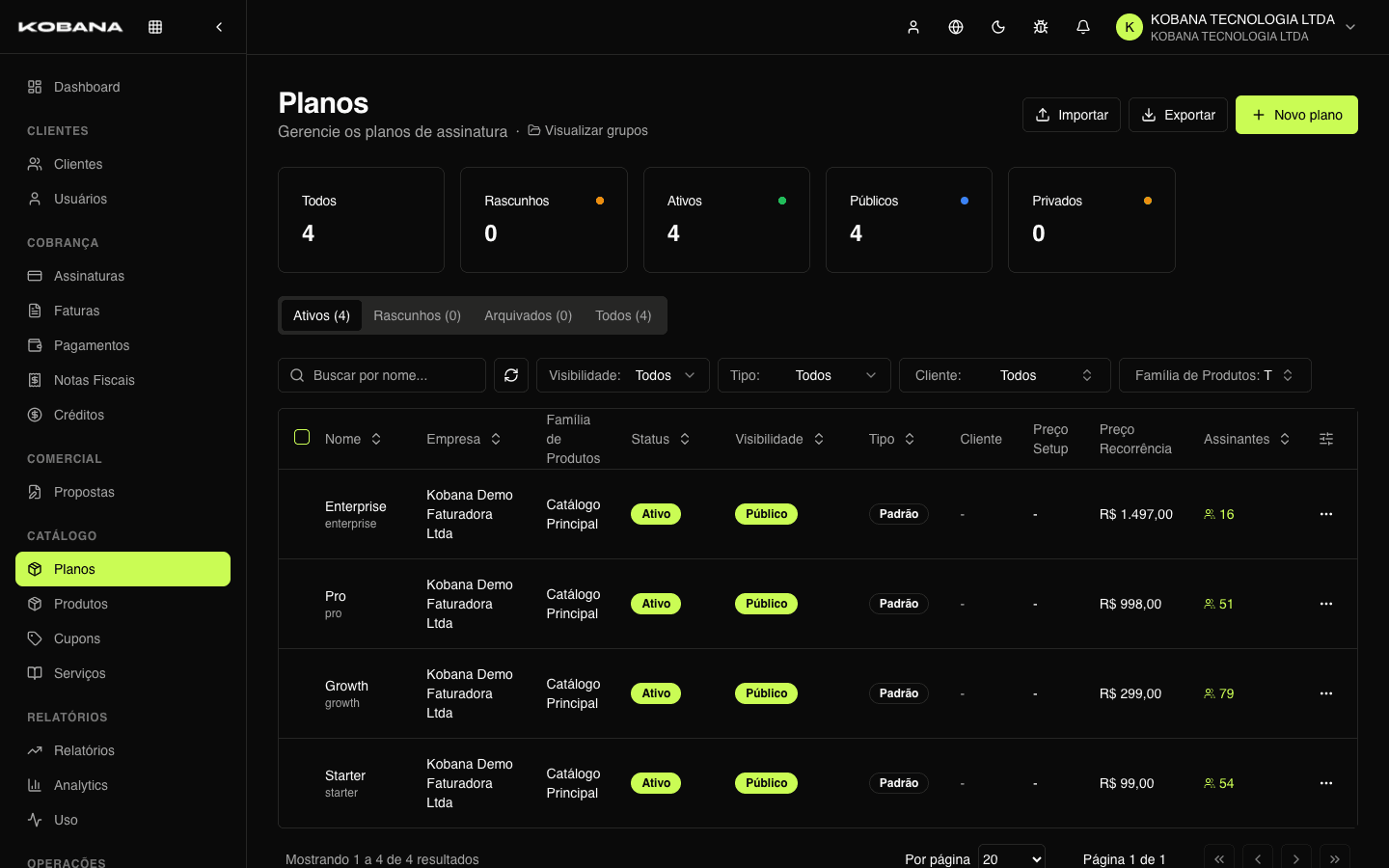Open row actions menu for Pro
This screenshot has height=868, width=1389.
pyautogui.click(x=1326, y=604)
